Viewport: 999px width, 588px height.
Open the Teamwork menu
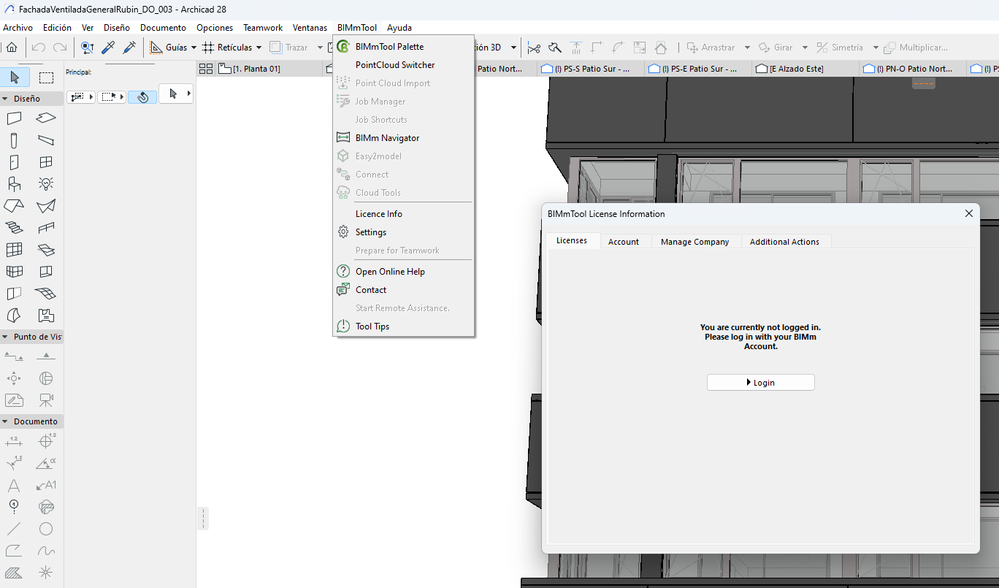262,27
